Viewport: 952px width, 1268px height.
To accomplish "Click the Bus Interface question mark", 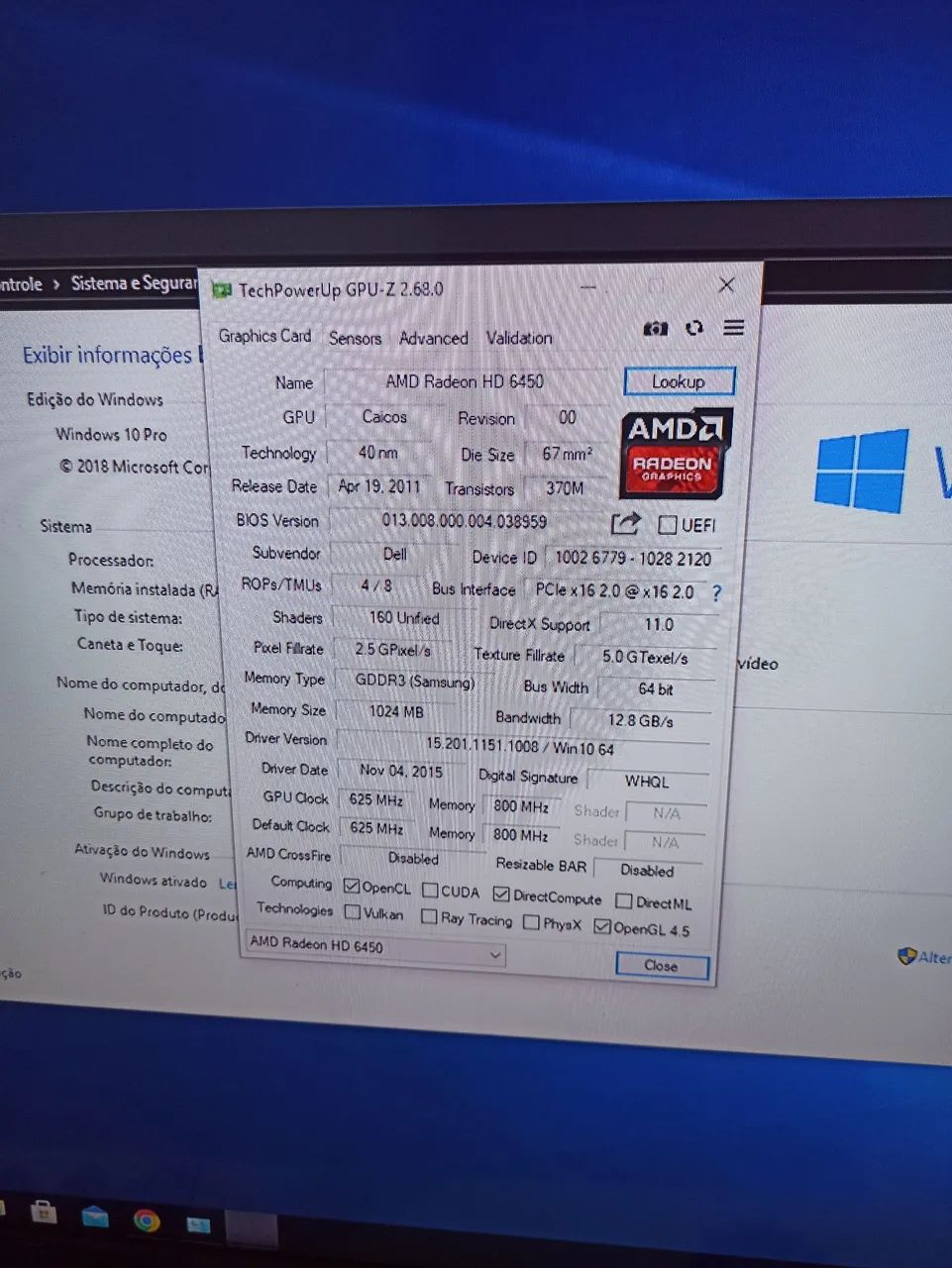I will click(717, 592).
